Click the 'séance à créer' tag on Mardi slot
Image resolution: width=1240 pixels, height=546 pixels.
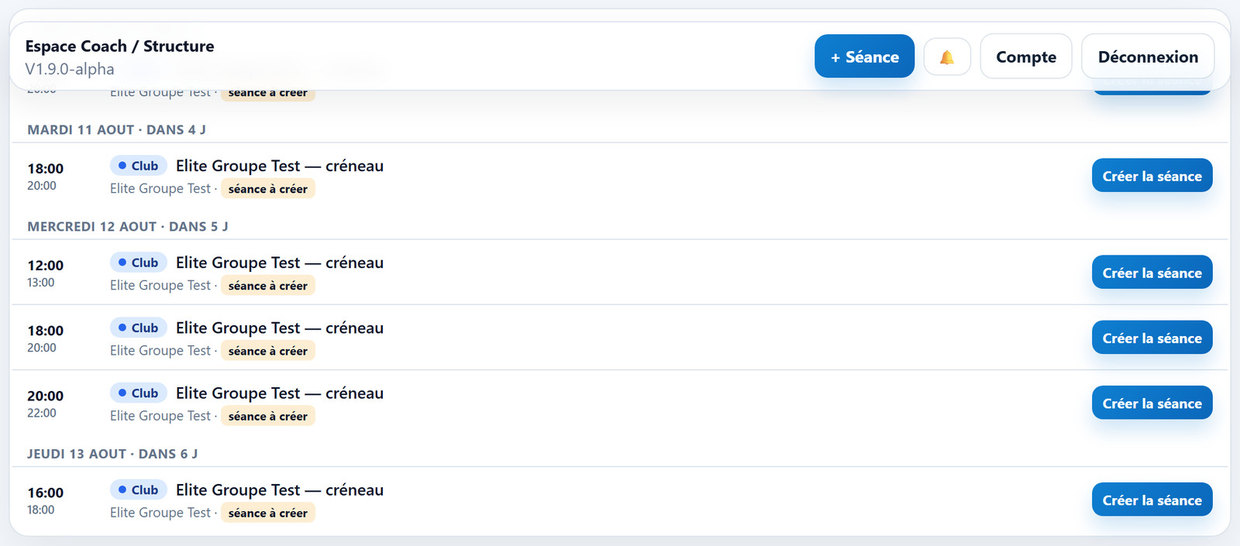point(268,189)
